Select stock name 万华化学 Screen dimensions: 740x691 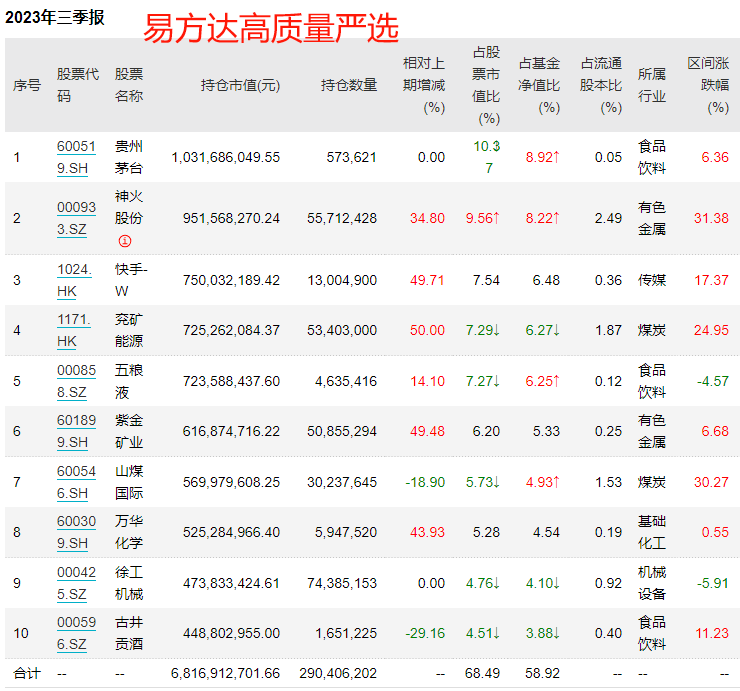click(x=129, y=532)
